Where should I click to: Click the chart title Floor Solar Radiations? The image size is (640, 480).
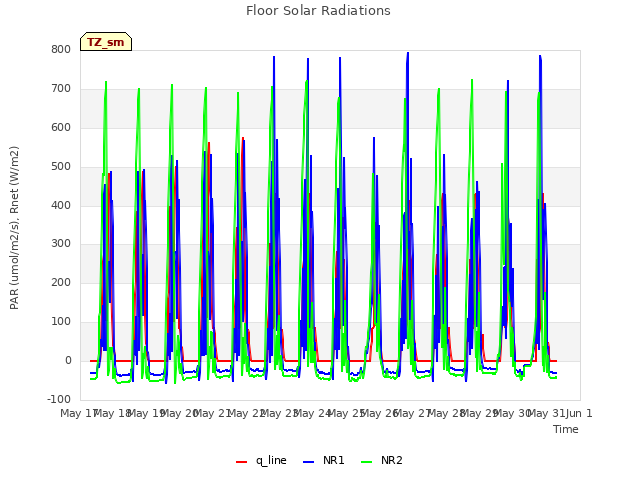(x=318, y=10)
